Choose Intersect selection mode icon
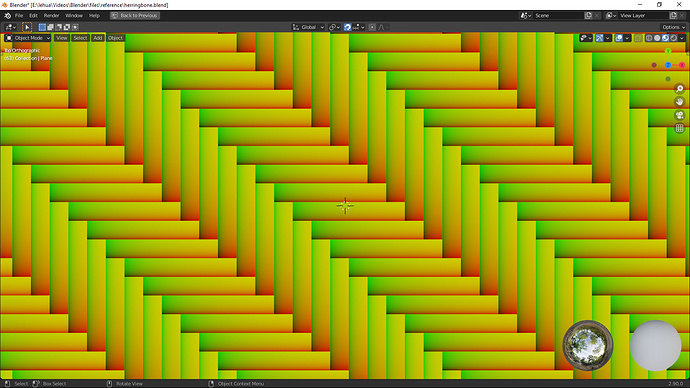 click(x=75, y=27)
